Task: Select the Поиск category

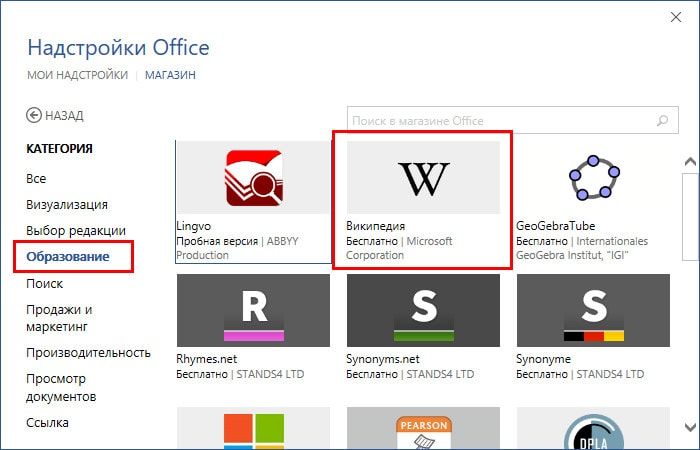Action: coord(44,284)
